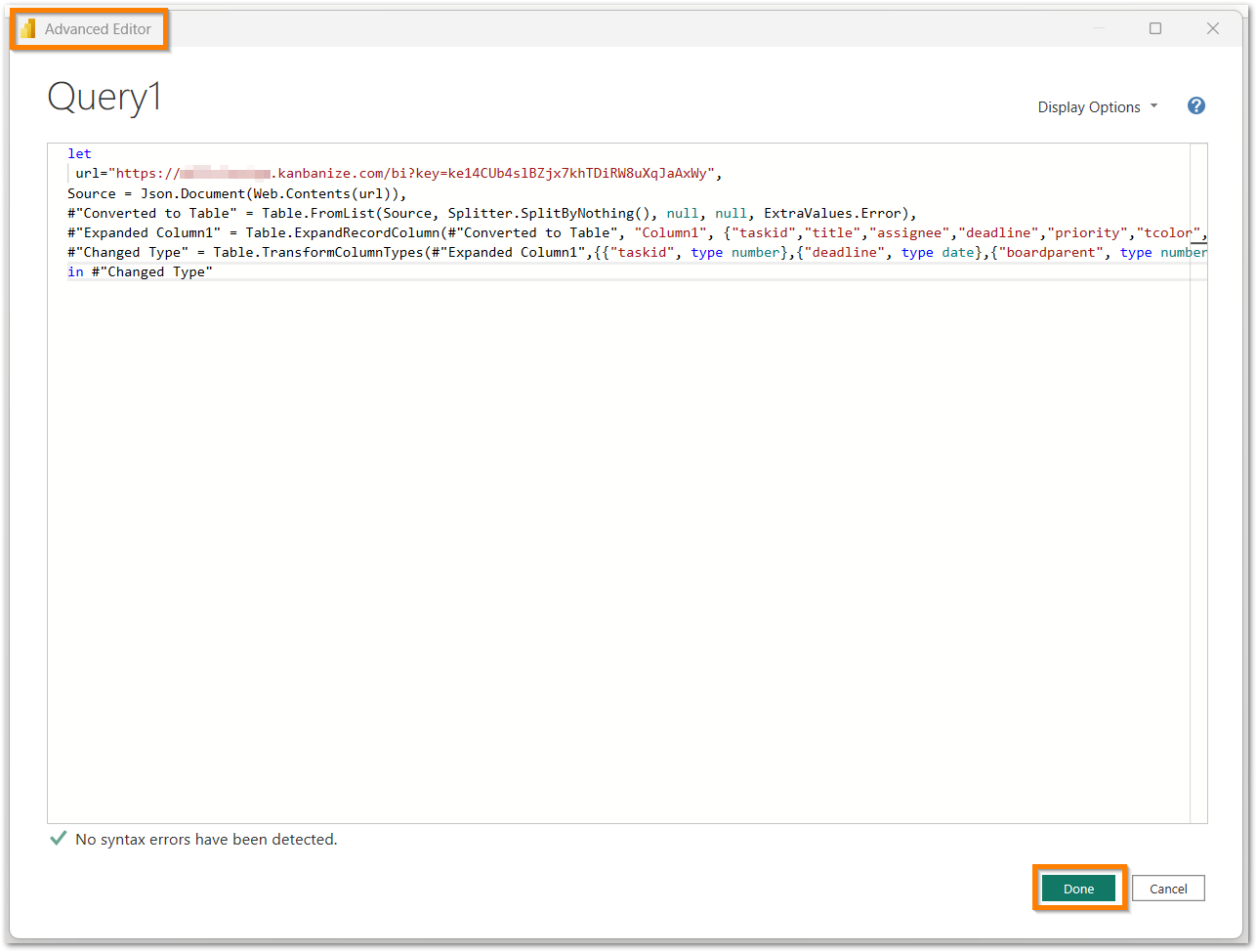The height and width of the screenshot is (952, 1257).
Task: Click the 'Source = Json.Document' line
Action: click(236, 193)
